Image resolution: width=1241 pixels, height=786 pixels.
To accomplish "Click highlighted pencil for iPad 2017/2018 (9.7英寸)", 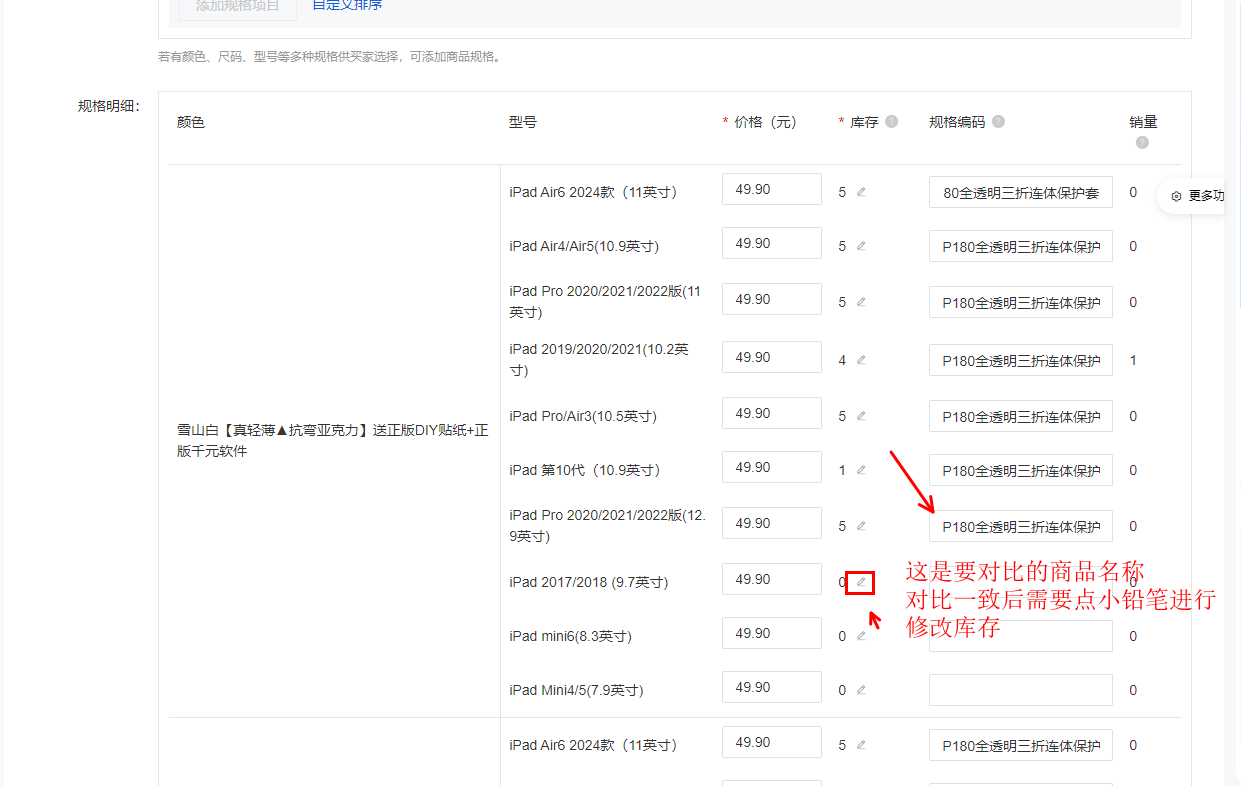I will [x=861, y=582].
